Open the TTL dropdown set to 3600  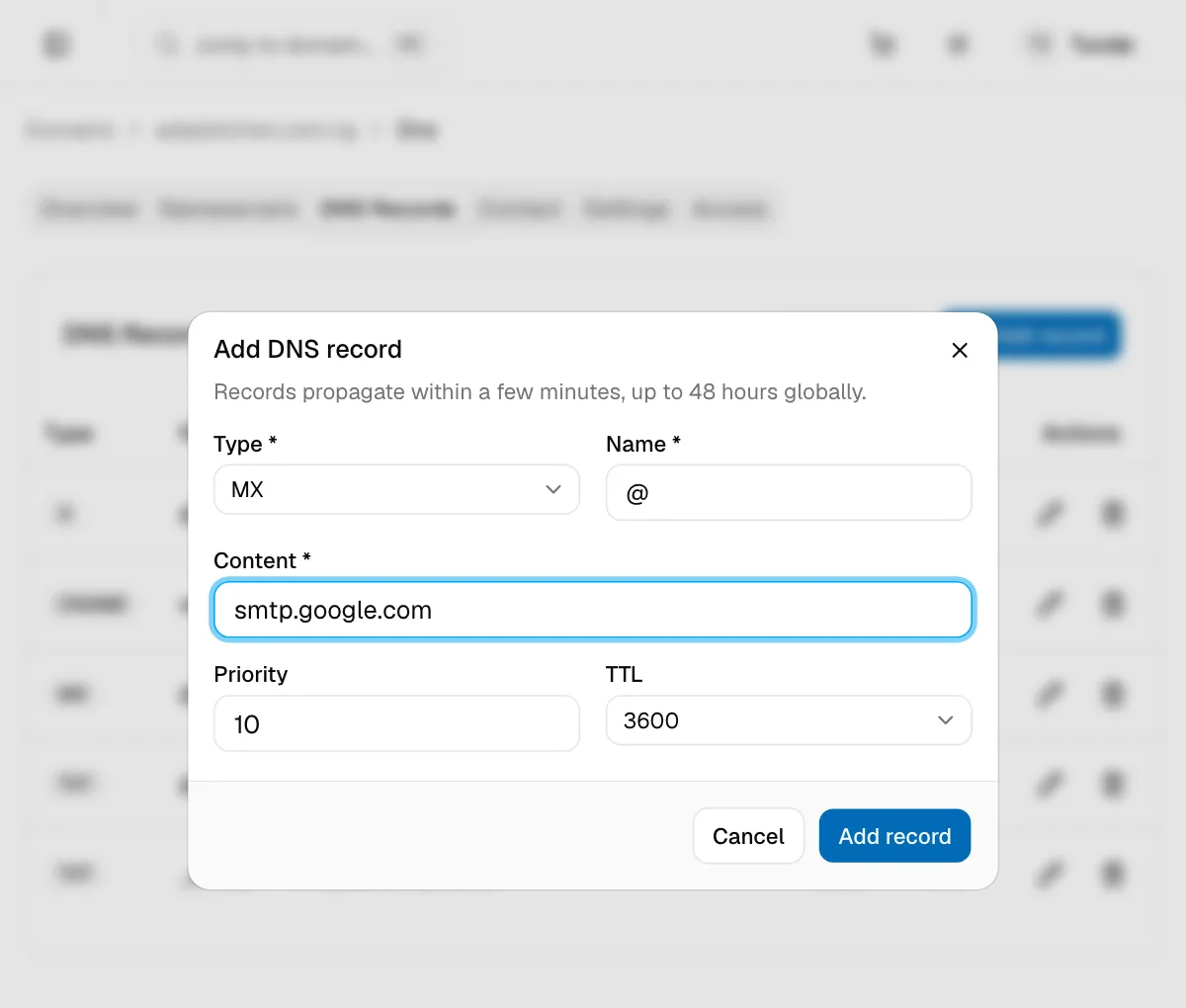pyautogui.click(x=789, y=720)
